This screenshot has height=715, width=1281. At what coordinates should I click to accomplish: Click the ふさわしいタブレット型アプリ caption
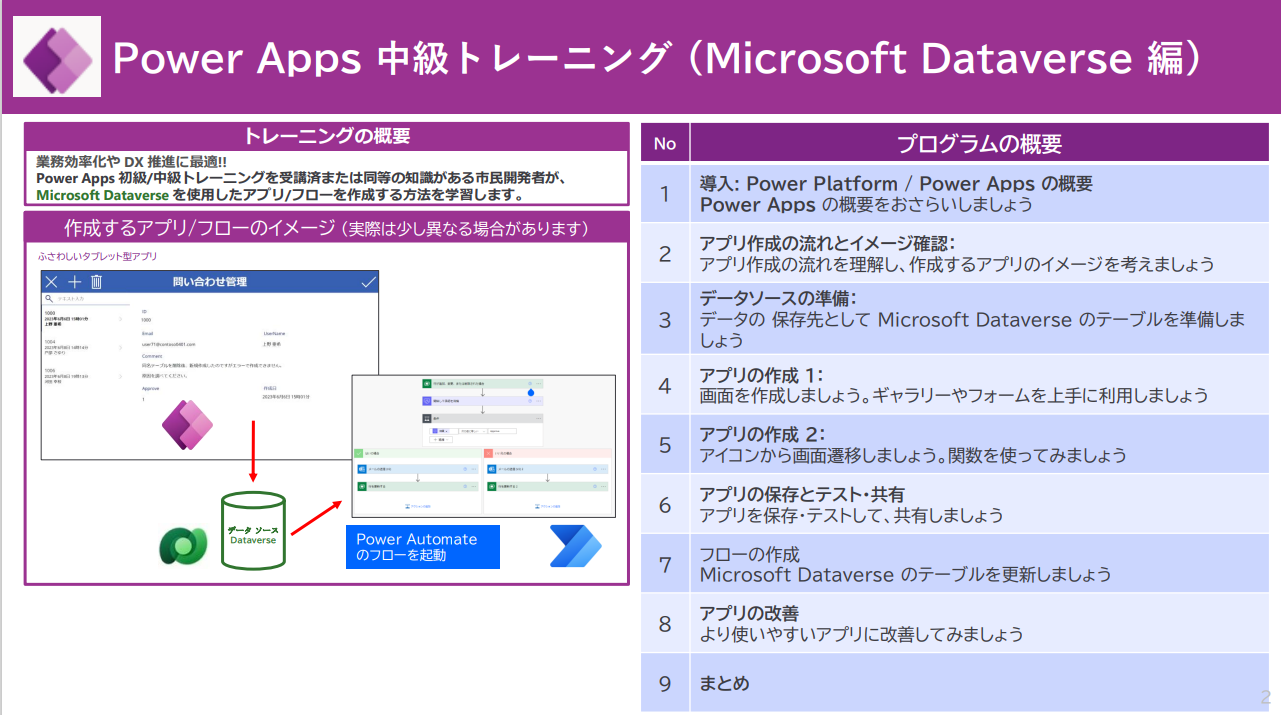pos(98,257)
